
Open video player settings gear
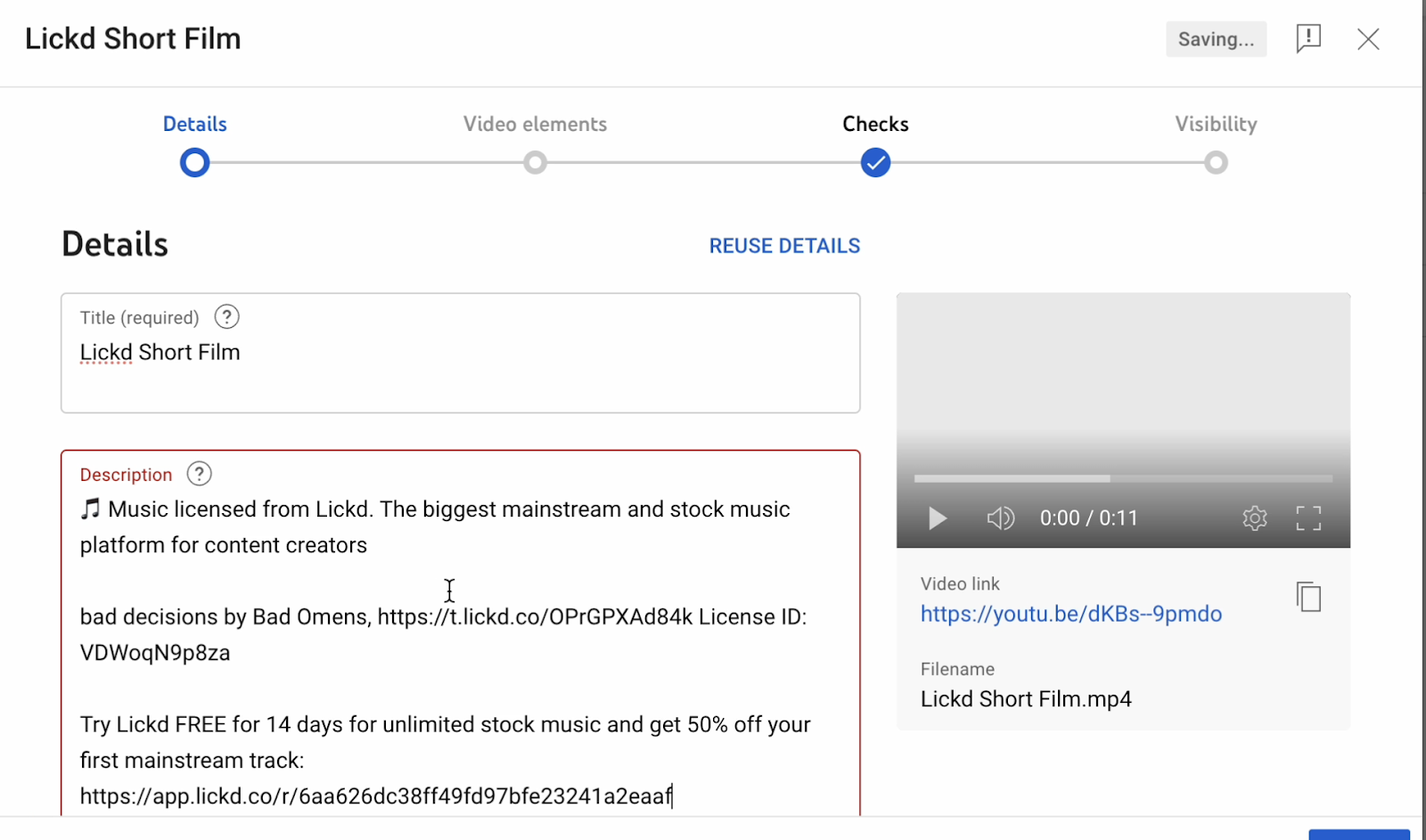point(1255,518)
